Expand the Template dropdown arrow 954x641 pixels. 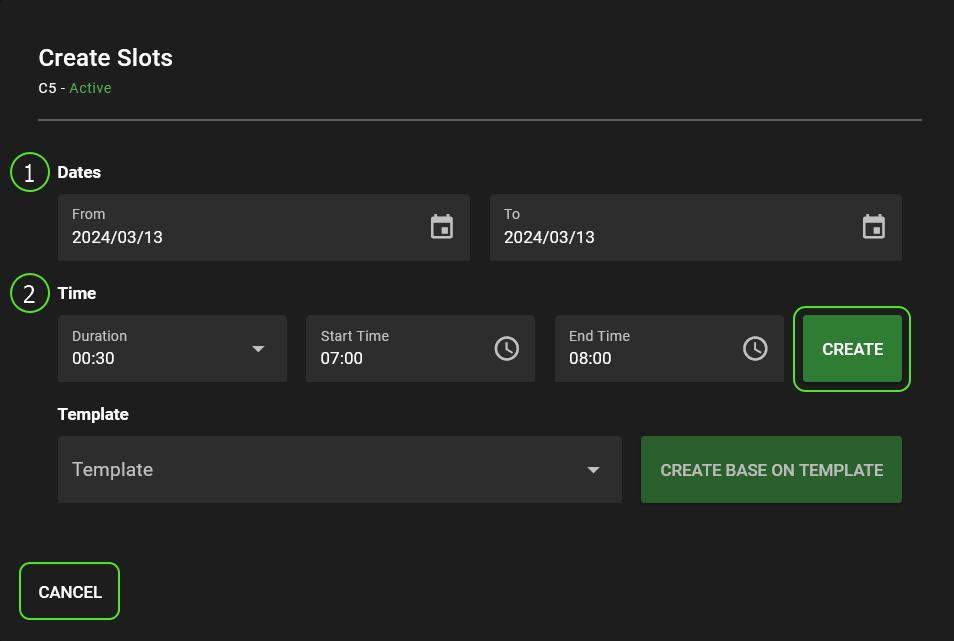coord(593,470)
